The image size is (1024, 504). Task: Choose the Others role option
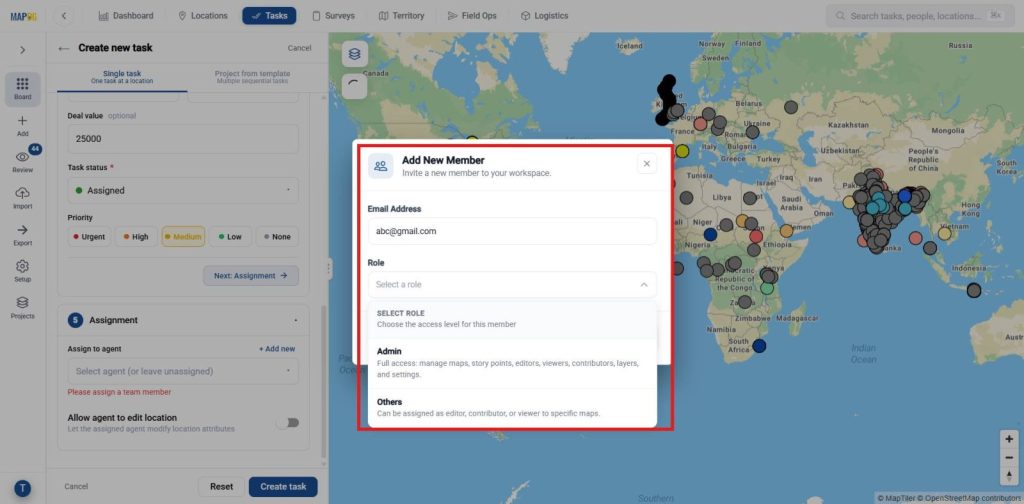point(512,407)
